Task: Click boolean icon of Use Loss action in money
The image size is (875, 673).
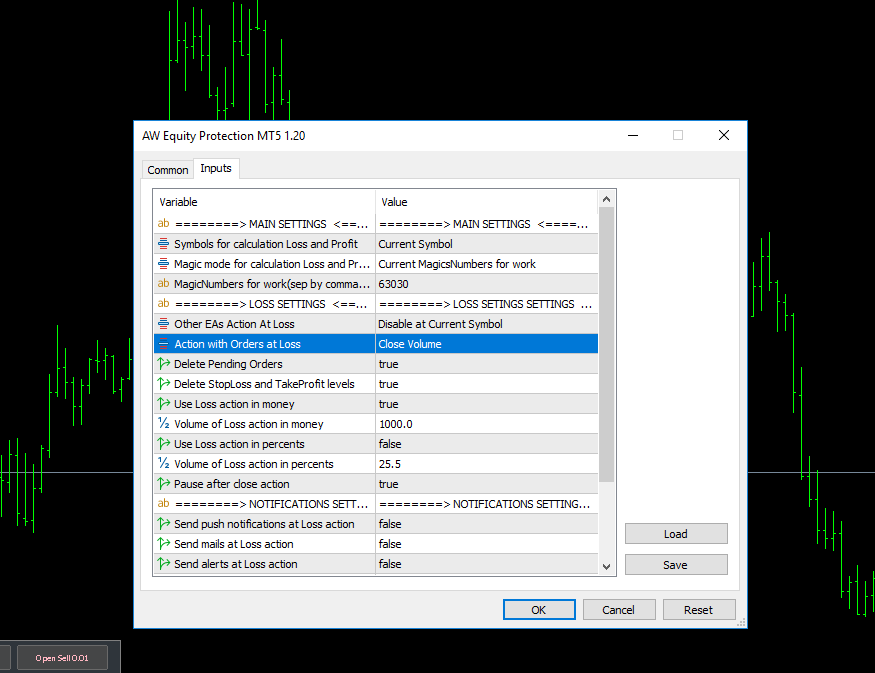Action: coord(164,403)
